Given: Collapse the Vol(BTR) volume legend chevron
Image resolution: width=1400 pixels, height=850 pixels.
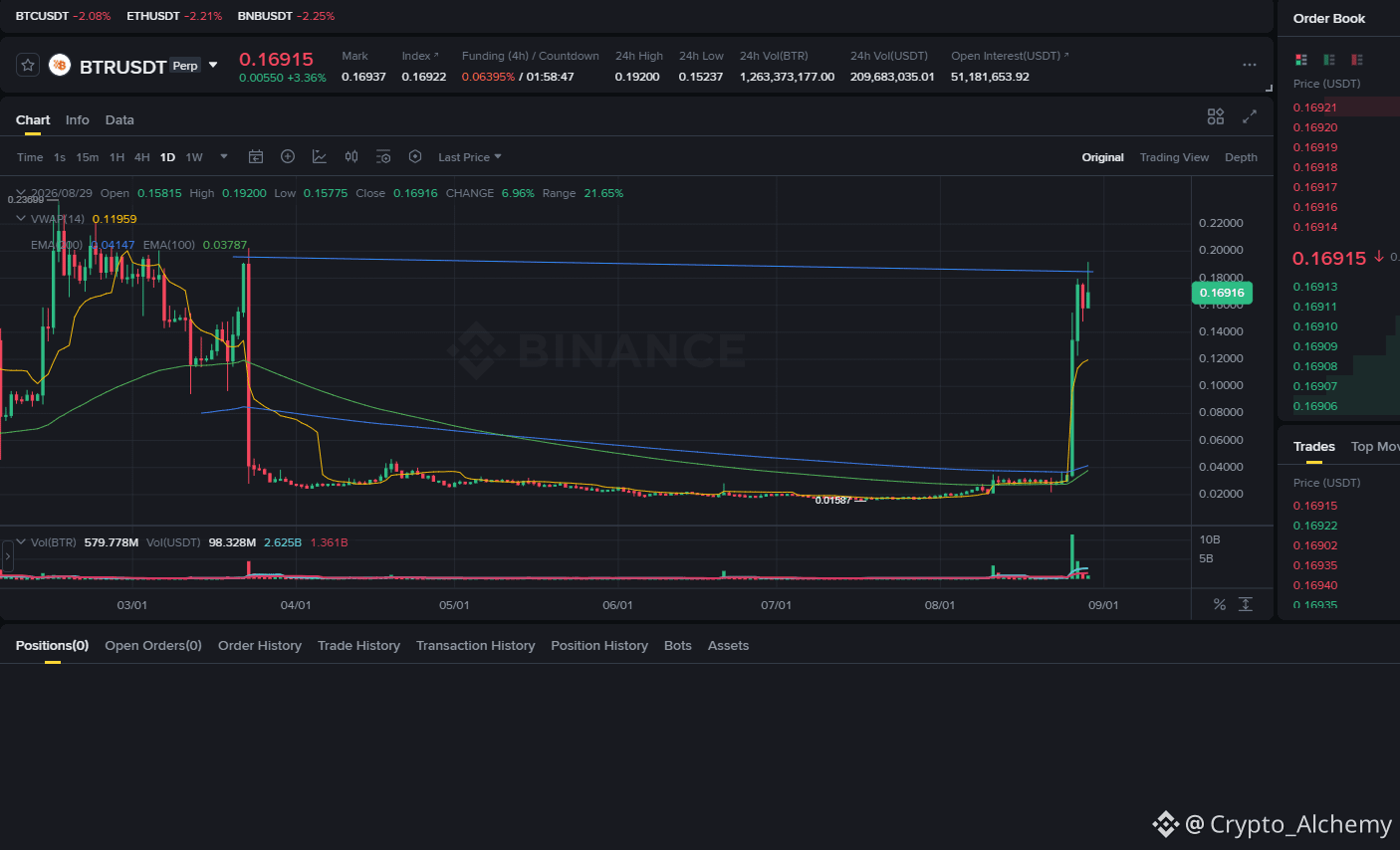Looking at the screenshot, I should (21, 542).
